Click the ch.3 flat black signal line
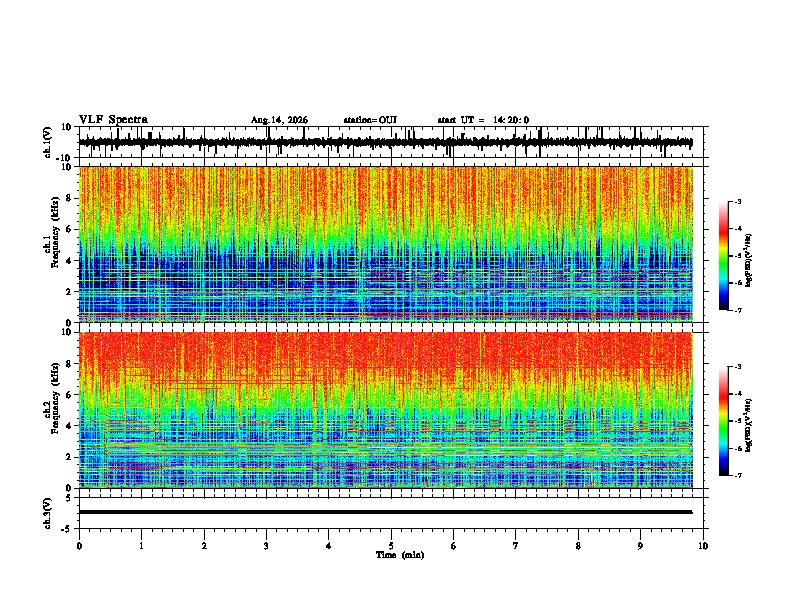This screenshot has width=792, height=612. pyautogui.click(x=385, y=512)
